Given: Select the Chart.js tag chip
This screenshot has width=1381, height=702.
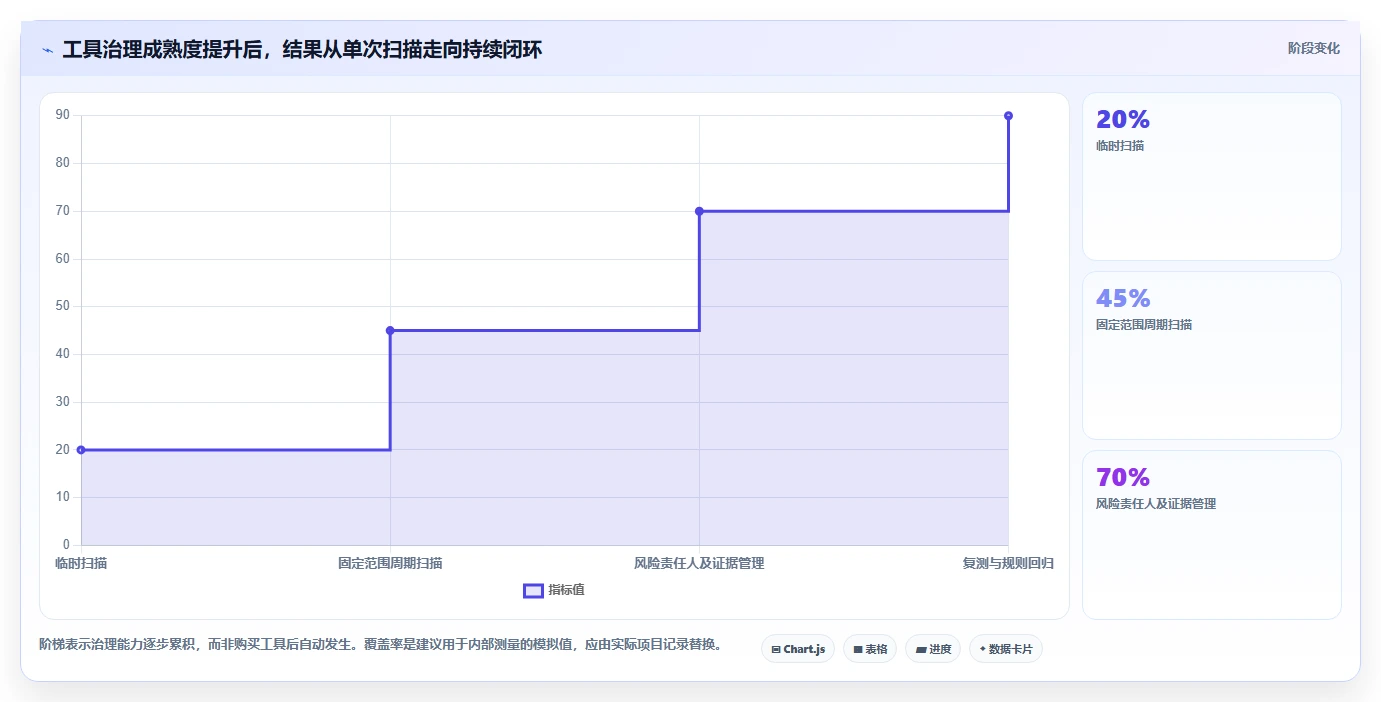Looking at the screenshot, I should [x=798, y=649].
